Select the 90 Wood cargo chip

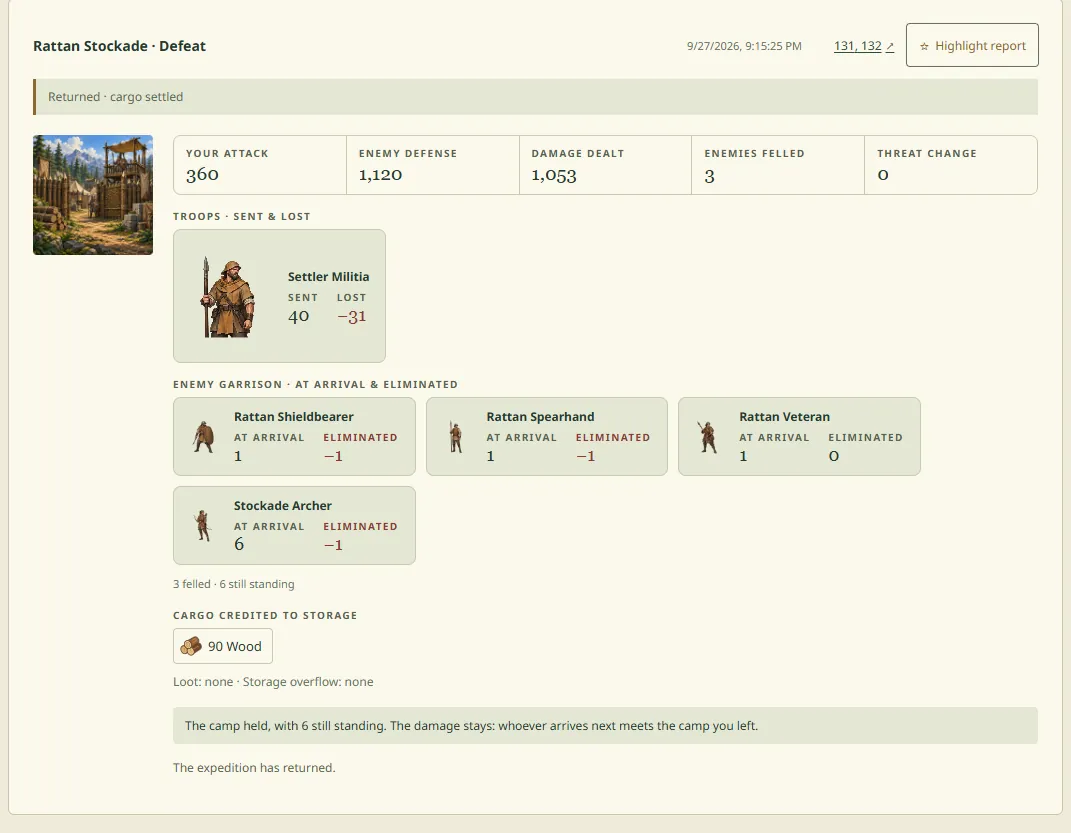coord(223,646)
